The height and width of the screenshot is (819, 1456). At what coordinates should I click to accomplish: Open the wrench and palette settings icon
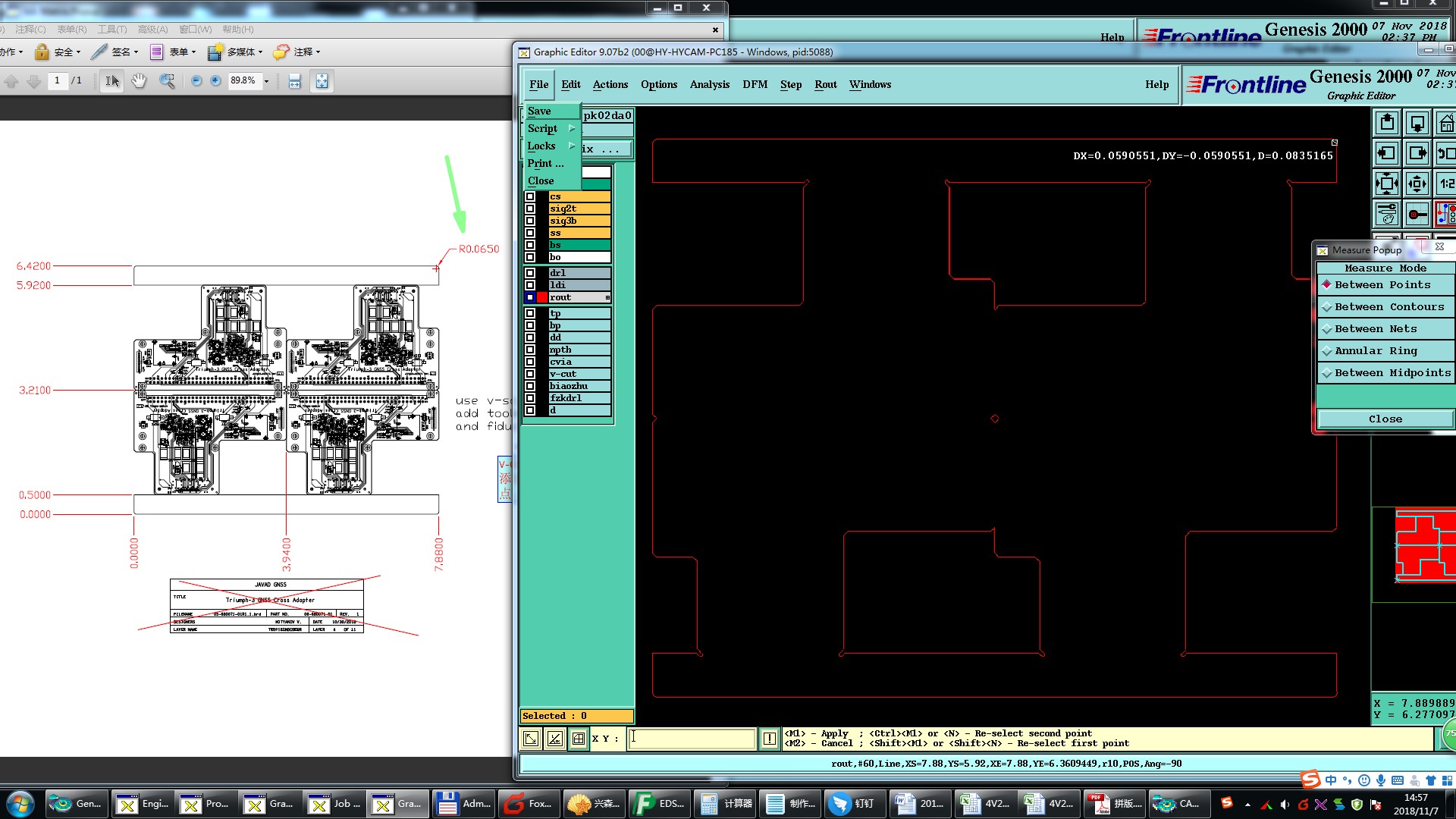[x=1387, y=215]
